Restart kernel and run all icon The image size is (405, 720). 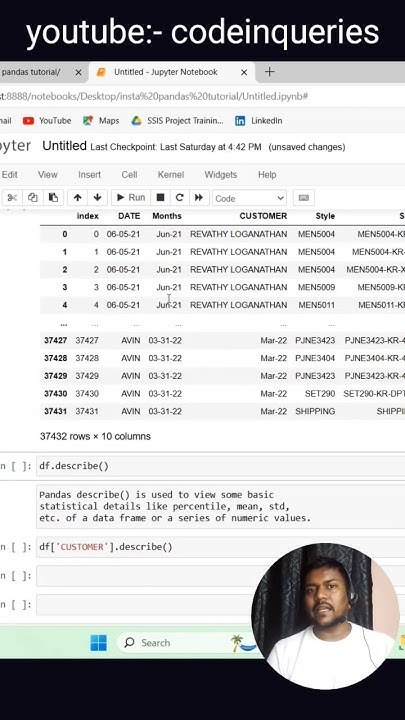199,198
